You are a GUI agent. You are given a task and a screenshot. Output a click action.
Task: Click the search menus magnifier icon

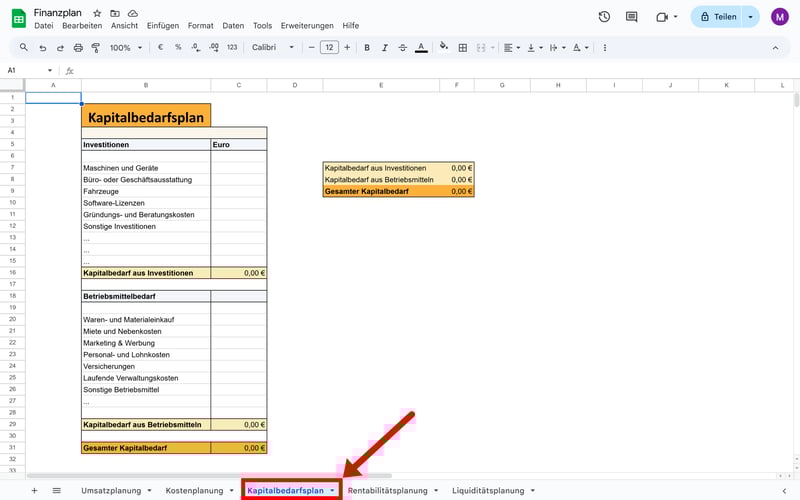tap(24, 47)
